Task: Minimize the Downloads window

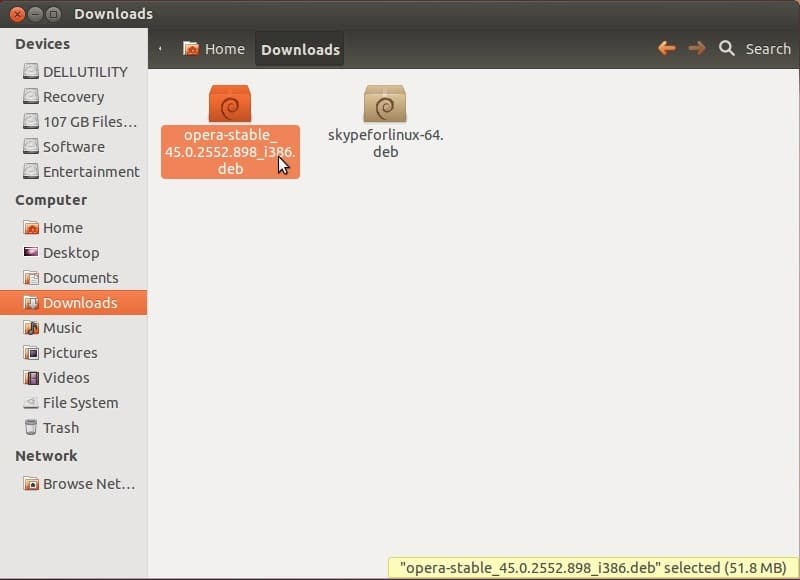Action: pos(35,14)
